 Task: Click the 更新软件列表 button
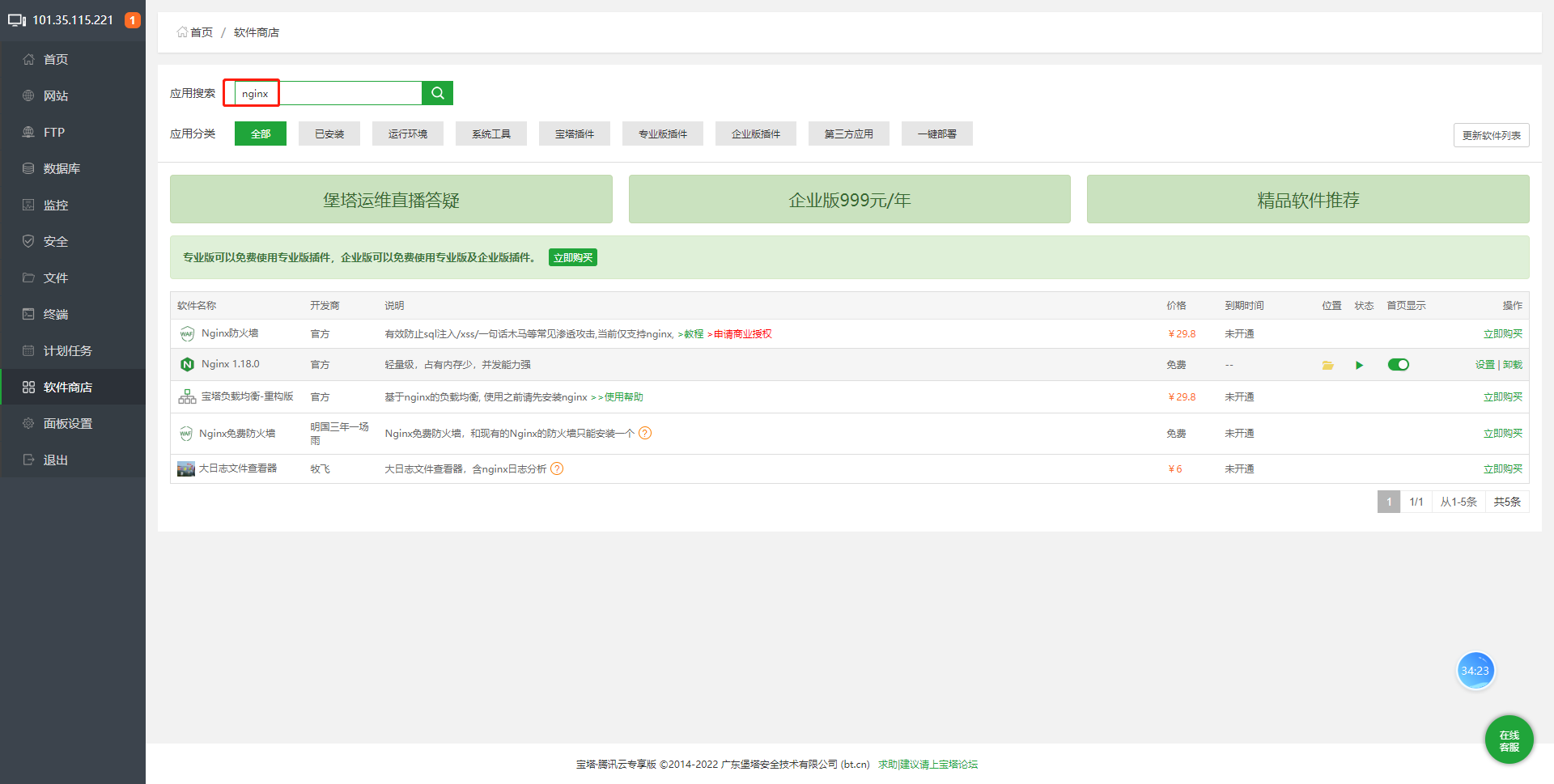1492,135
